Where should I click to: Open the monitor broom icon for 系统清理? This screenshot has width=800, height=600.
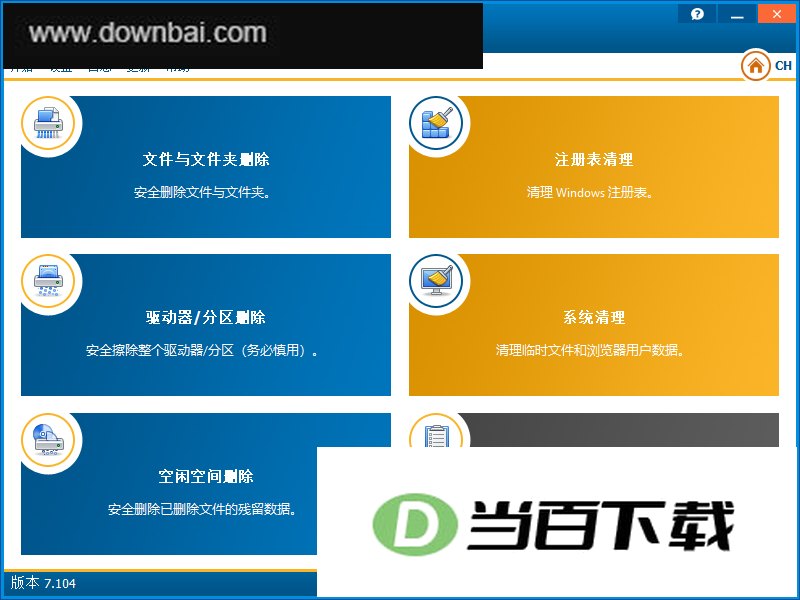click(436, 281)
